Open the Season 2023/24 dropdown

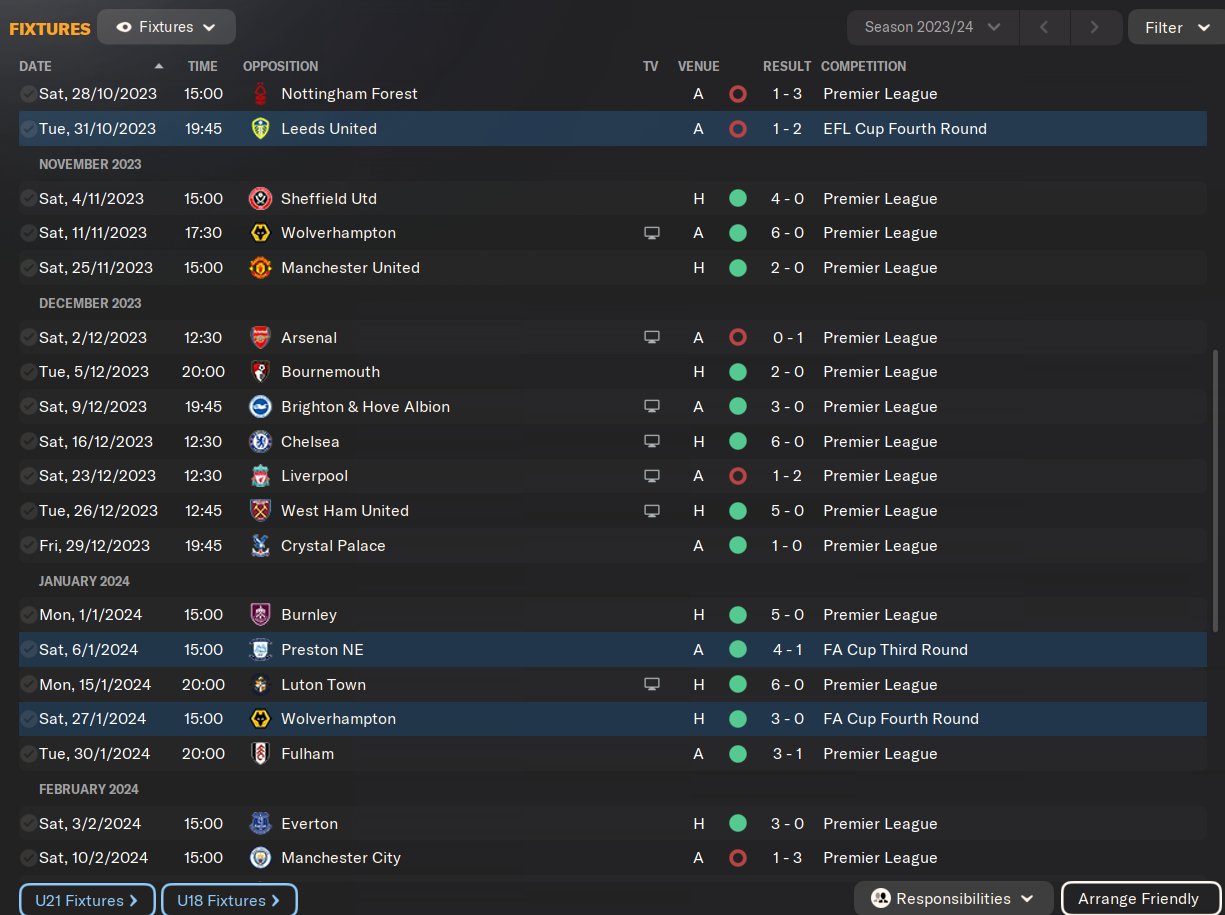[932, 27]
